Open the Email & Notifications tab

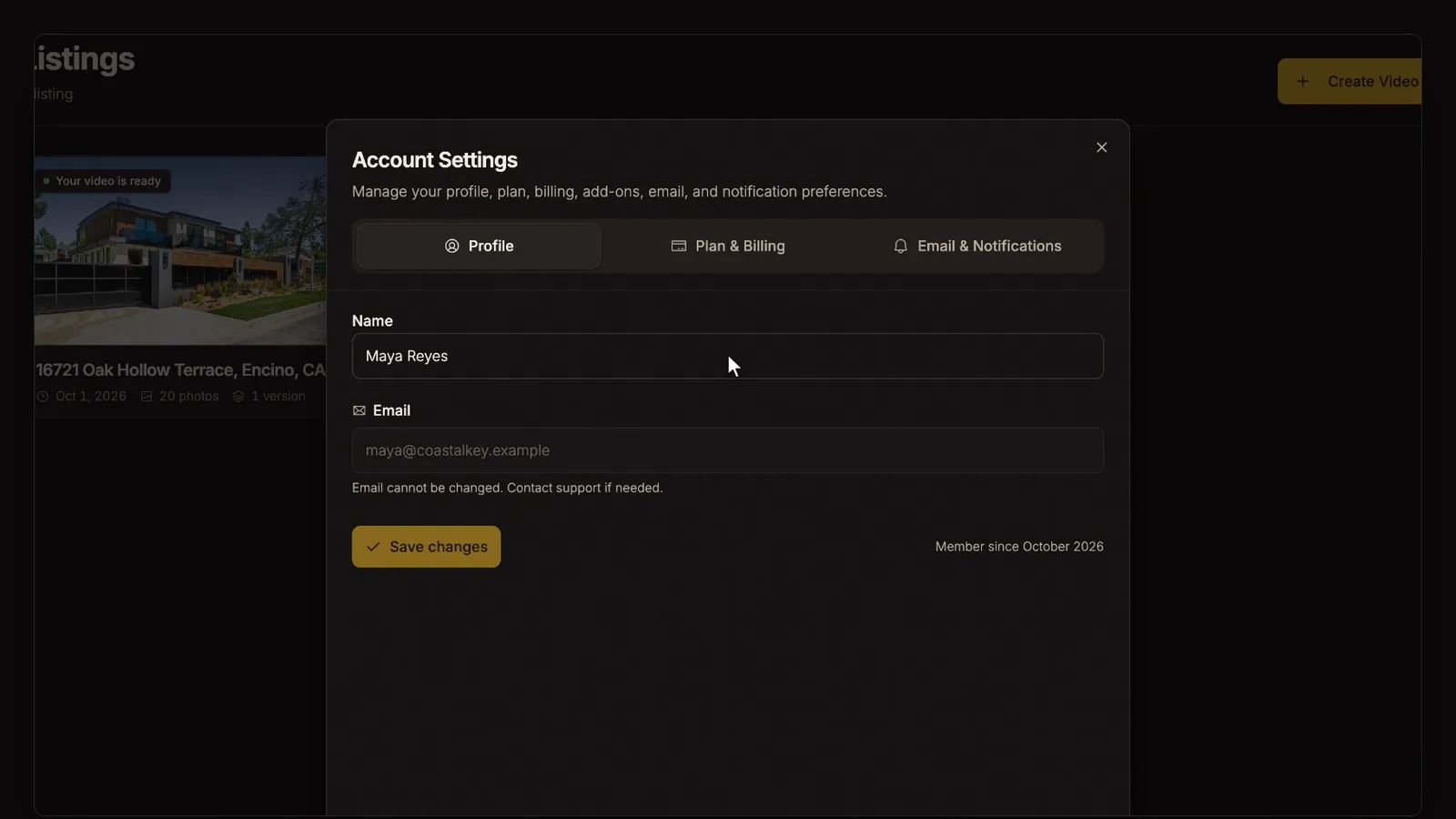(x=977, y=246)
